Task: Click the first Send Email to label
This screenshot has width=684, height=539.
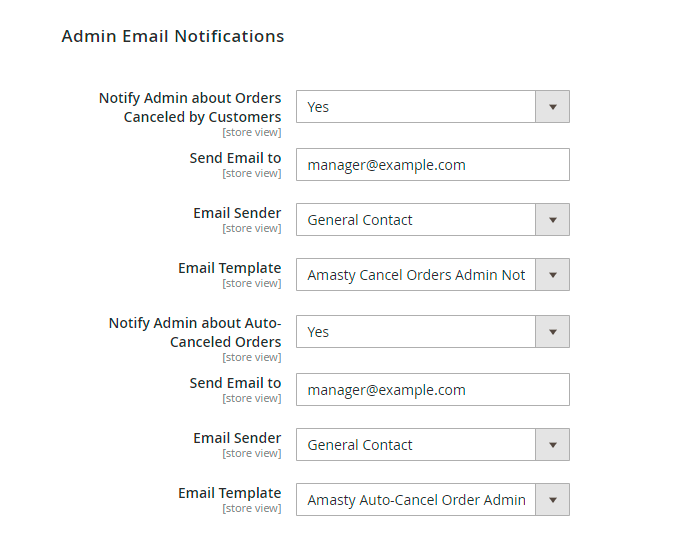Action: pyautogui.click(x=235, y=158)
